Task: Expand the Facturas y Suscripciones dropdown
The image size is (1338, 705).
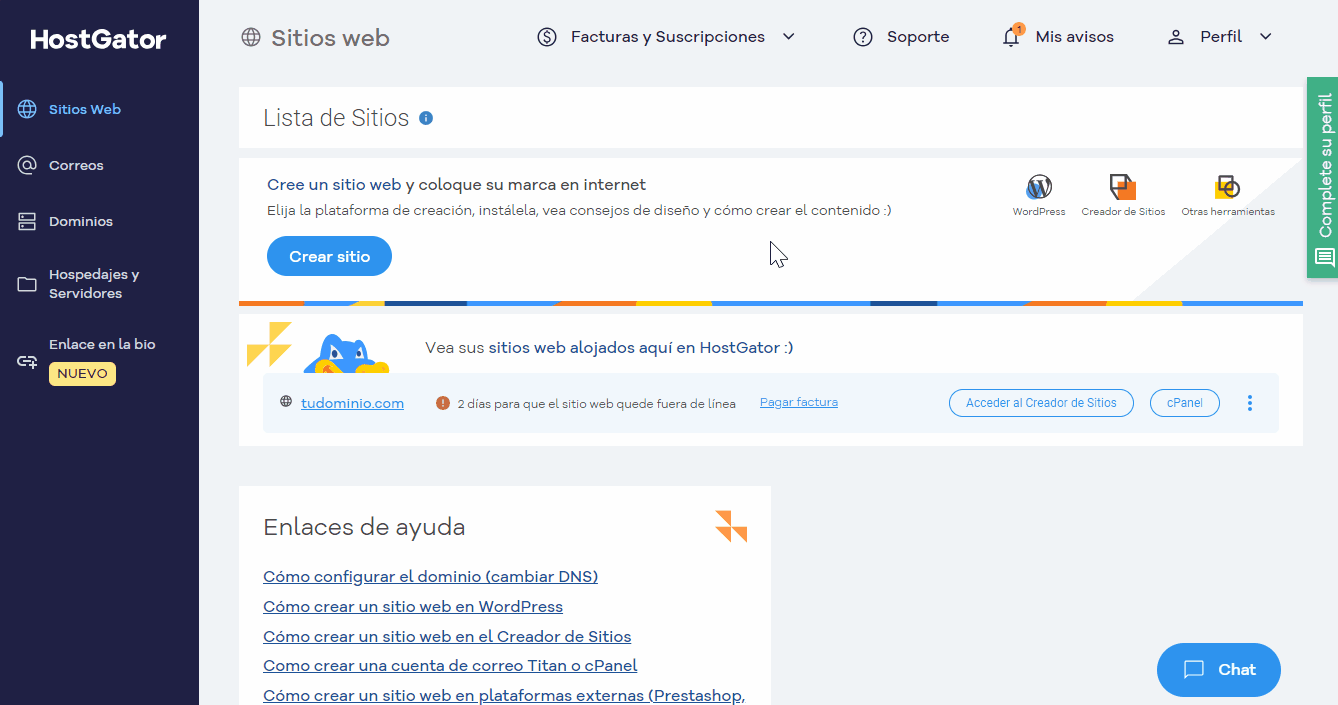Action: click(788, 37)
